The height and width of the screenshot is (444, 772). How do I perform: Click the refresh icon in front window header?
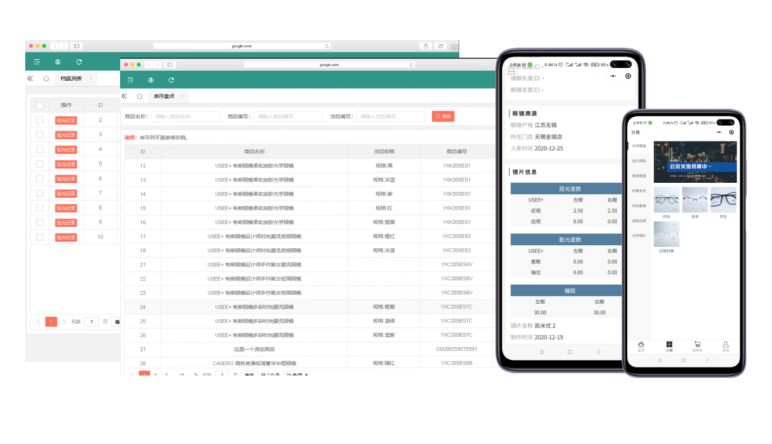pyautogui.click(x=171, y=79)
